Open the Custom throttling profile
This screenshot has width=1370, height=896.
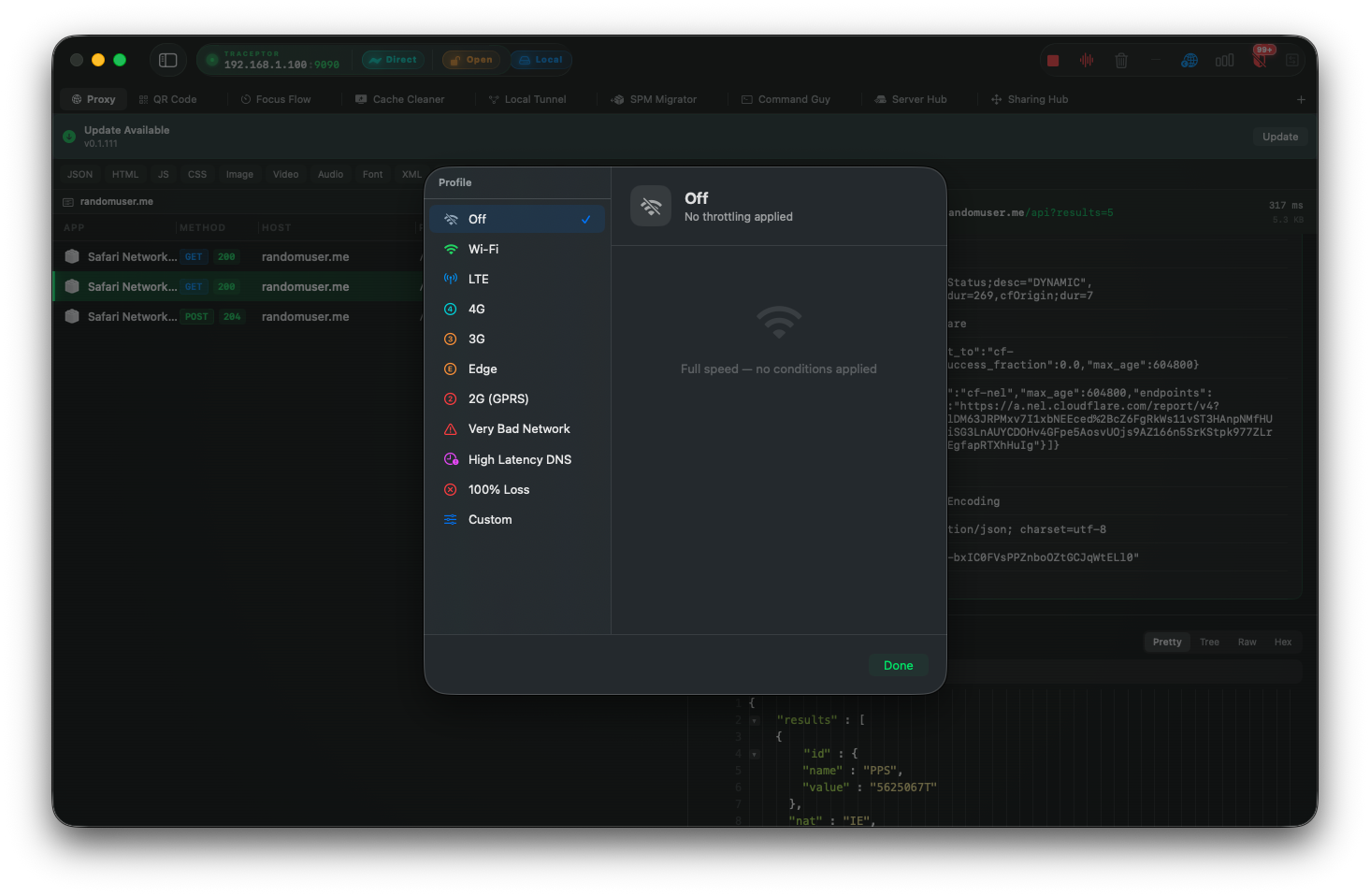coord(517,519)
